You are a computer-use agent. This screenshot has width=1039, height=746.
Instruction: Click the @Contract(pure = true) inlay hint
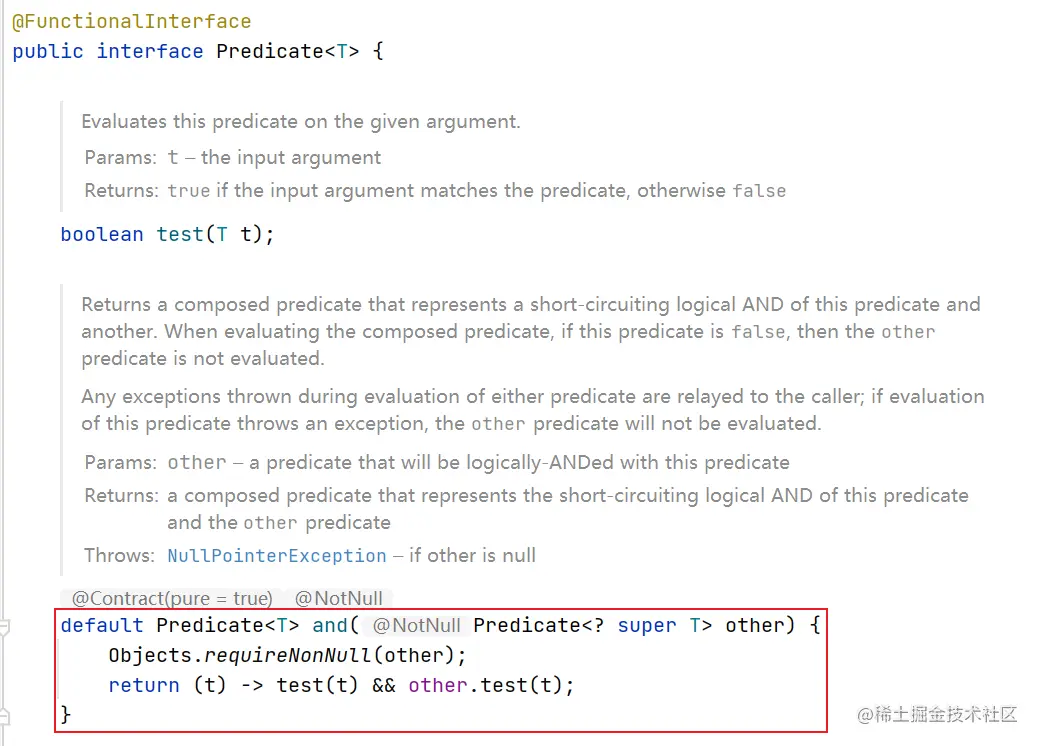click(x=172, y=598)
